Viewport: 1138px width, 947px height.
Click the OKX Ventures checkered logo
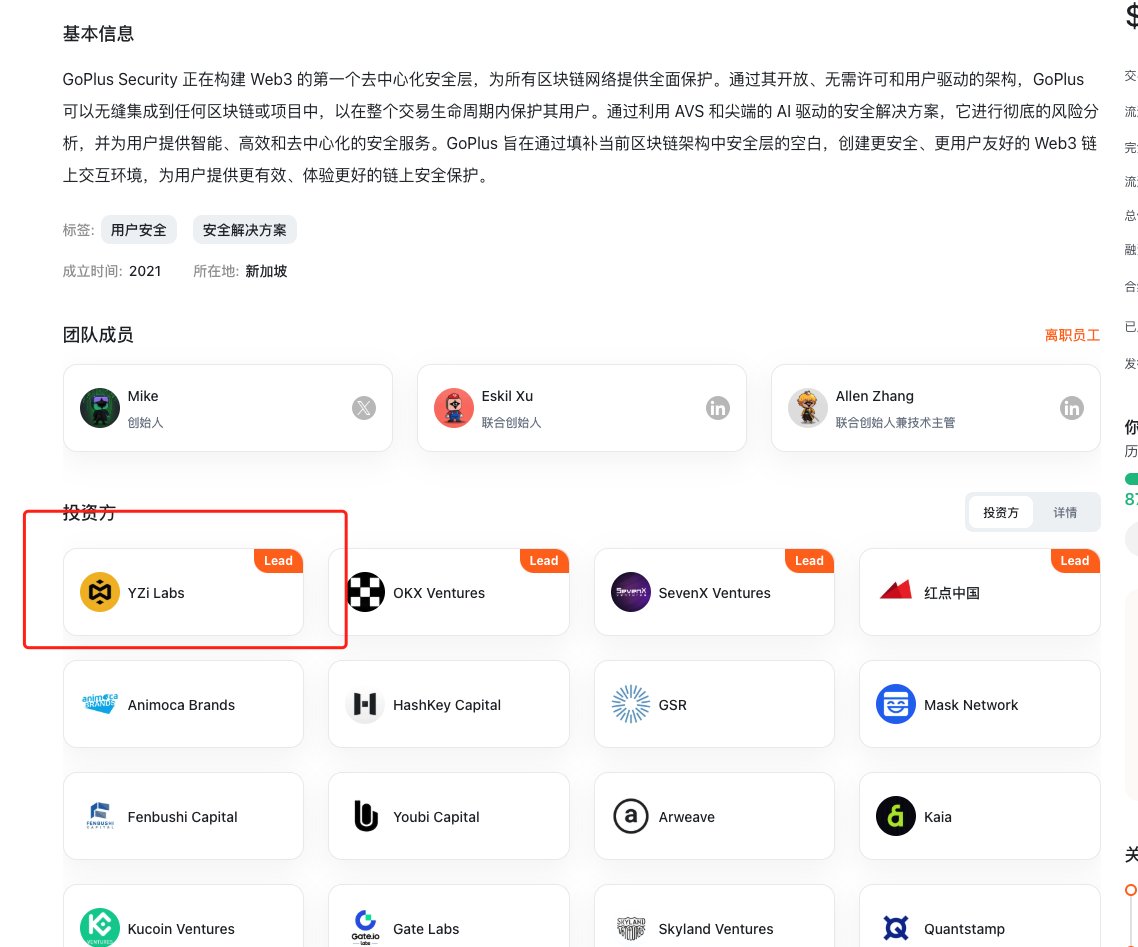[x=366, y=592]
